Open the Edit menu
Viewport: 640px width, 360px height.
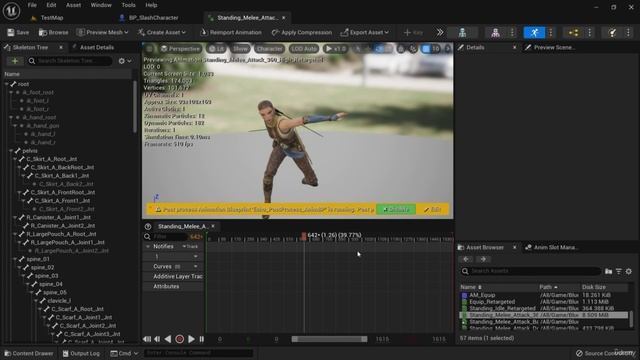[51, 5]
